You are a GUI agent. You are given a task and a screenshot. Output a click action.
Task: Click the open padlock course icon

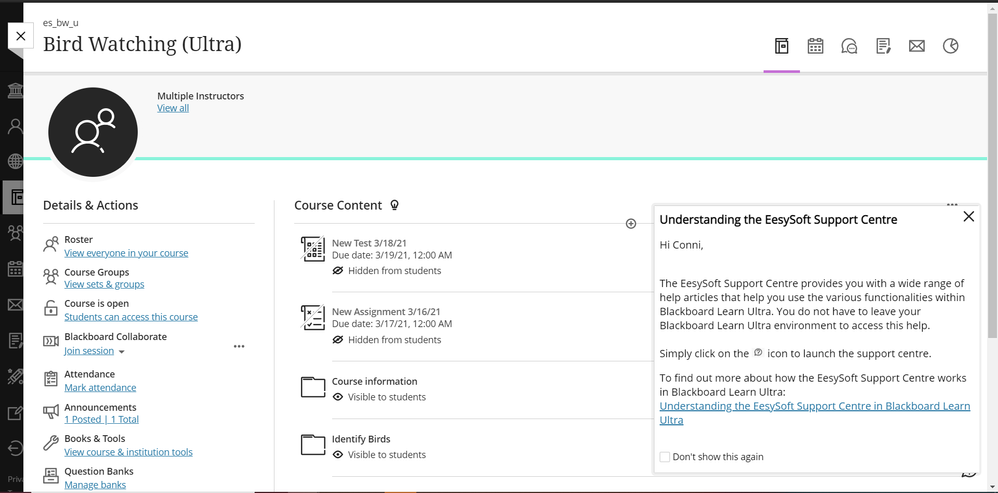(51, 309)
